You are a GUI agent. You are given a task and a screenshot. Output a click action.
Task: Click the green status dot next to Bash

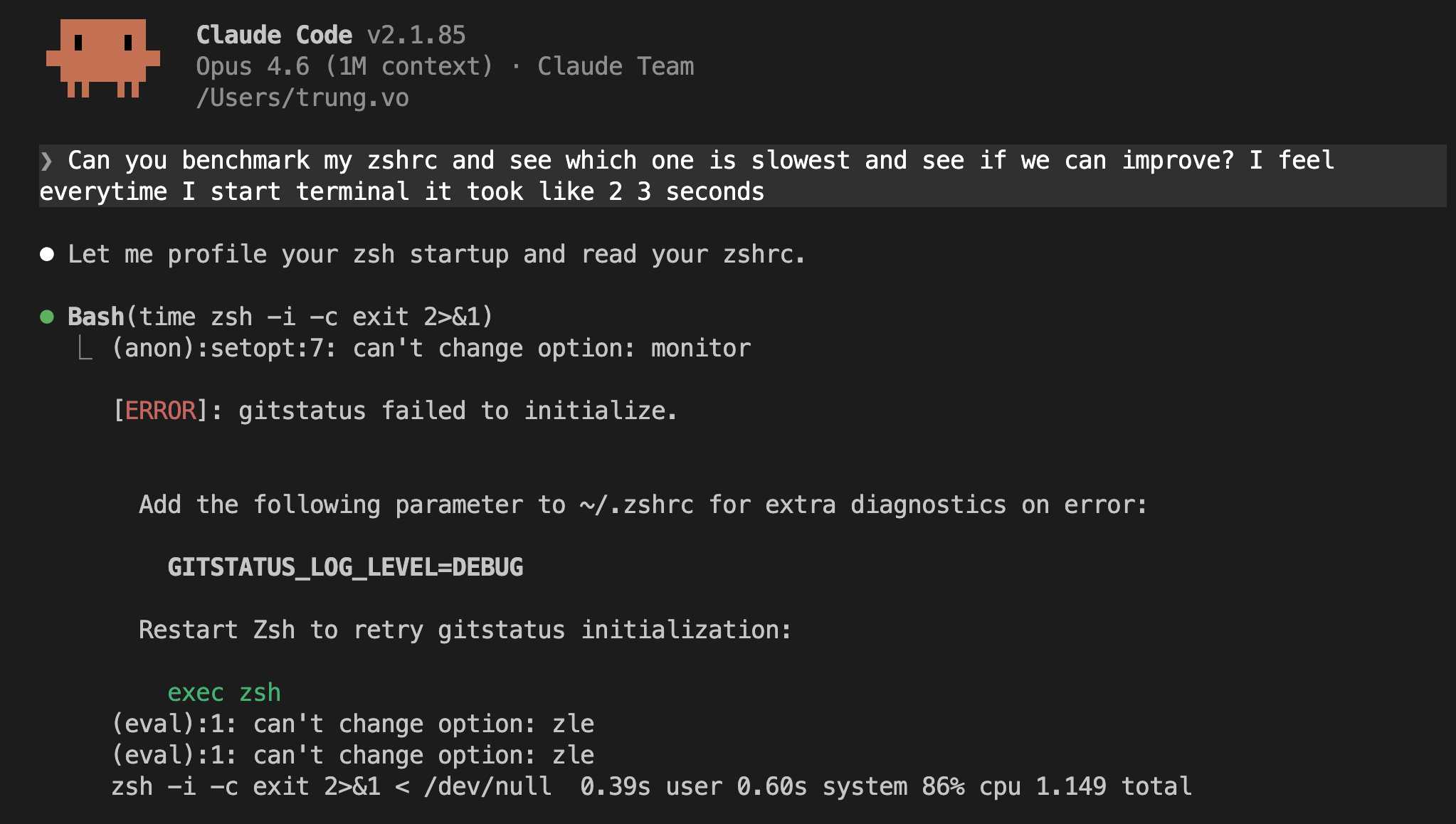tap(47, 317)
